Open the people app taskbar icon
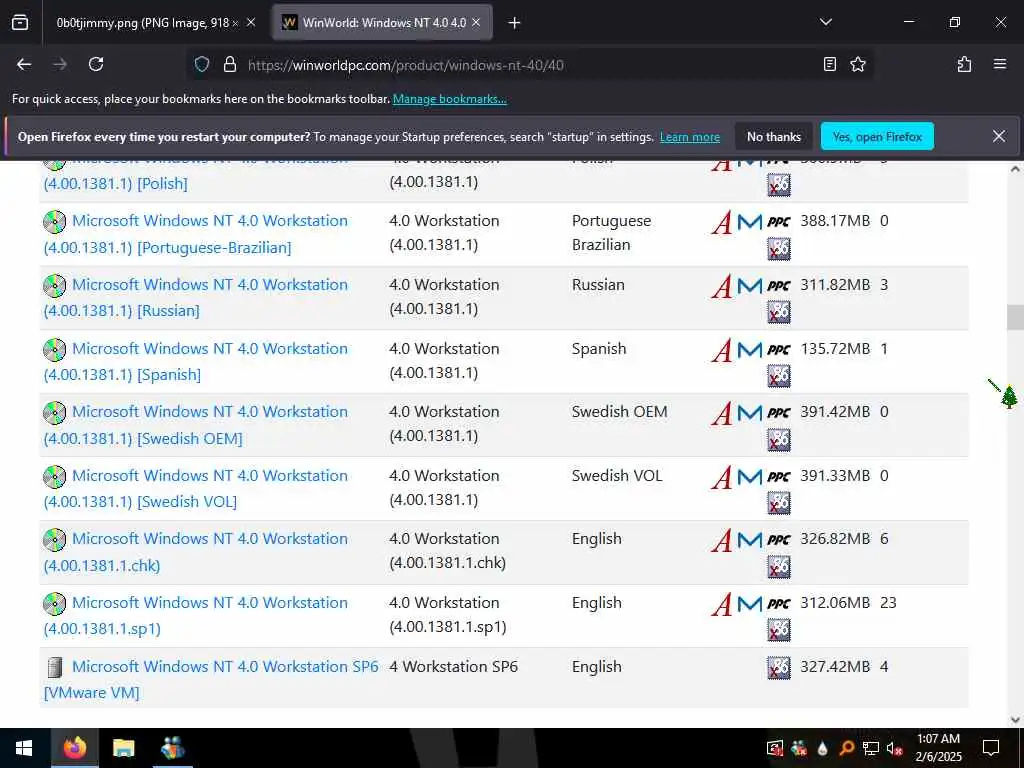 coord(172,748)
